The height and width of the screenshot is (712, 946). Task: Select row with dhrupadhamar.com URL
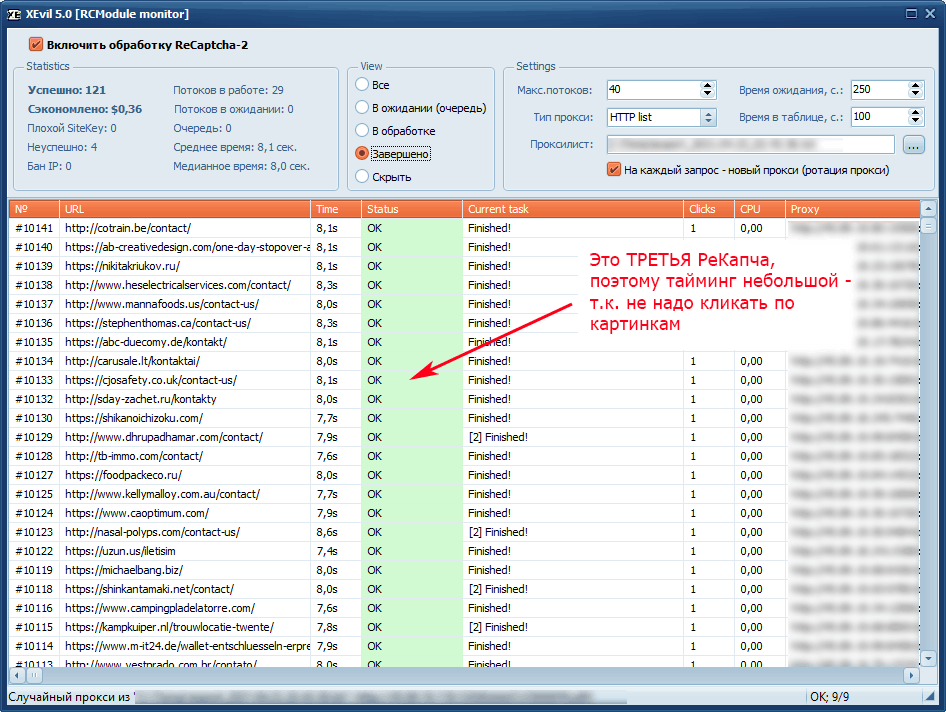[465, 437]
